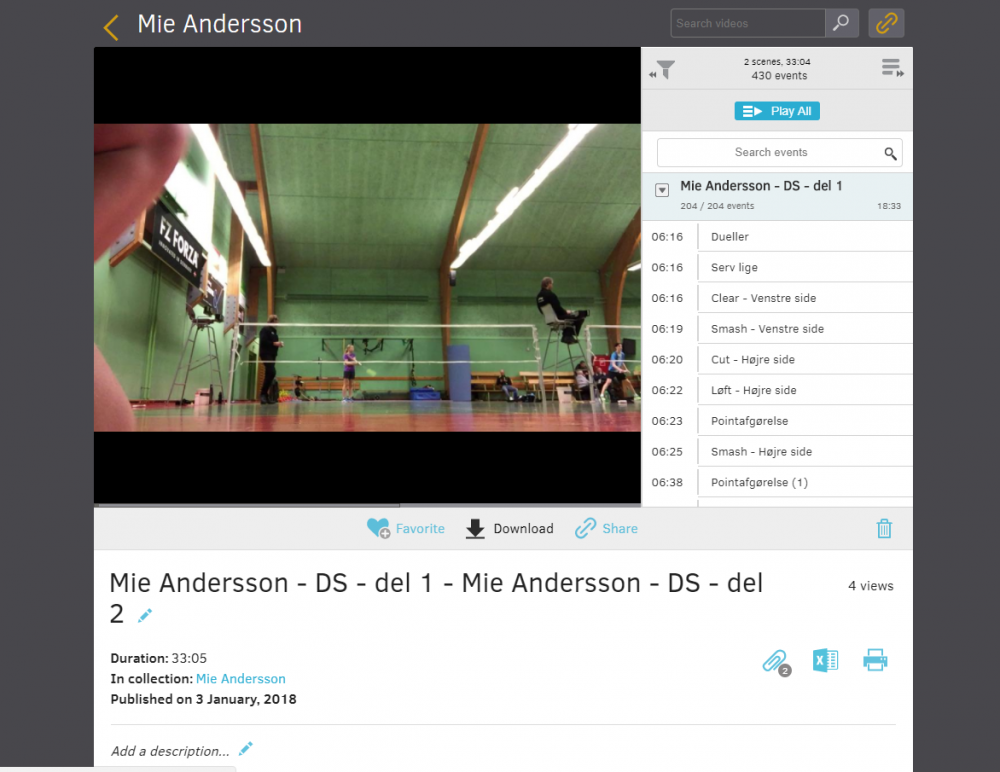Screen dimensions: 1000x772
Task: Open the event filter funnel icon
Action: tap(663, 69)
